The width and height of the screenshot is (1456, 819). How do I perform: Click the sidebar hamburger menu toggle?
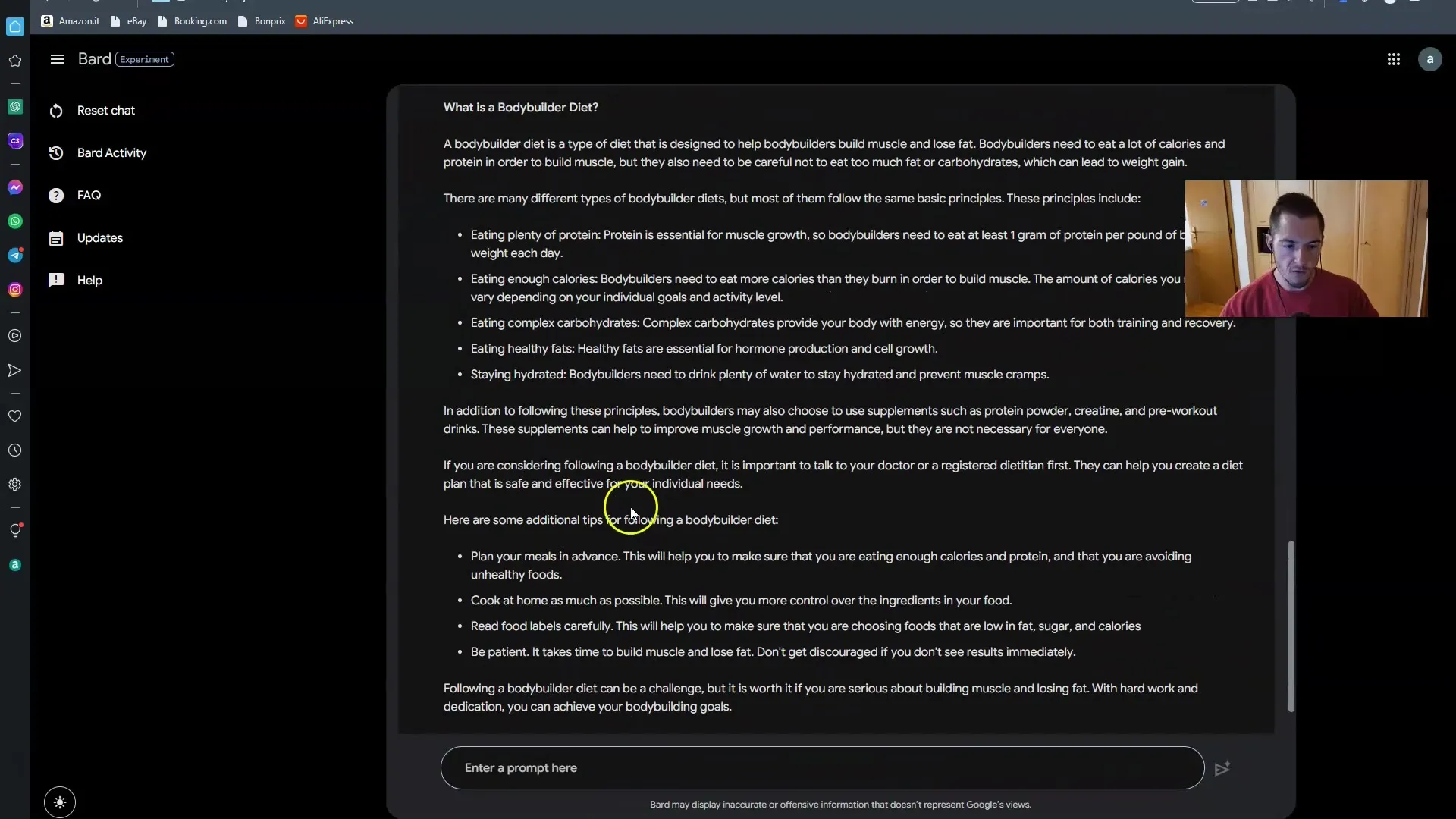[x=58, y=60]
